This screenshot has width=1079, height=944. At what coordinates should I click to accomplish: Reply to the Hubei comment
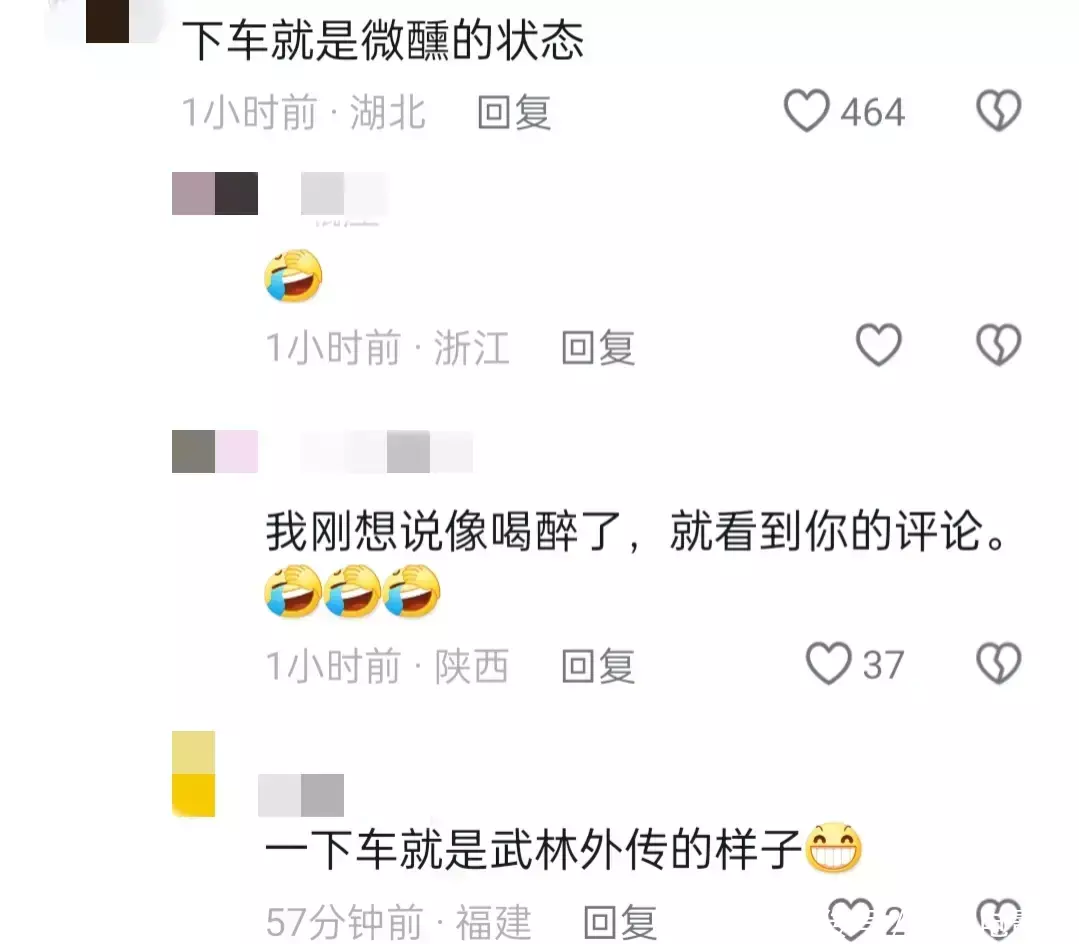coord(514,112)
